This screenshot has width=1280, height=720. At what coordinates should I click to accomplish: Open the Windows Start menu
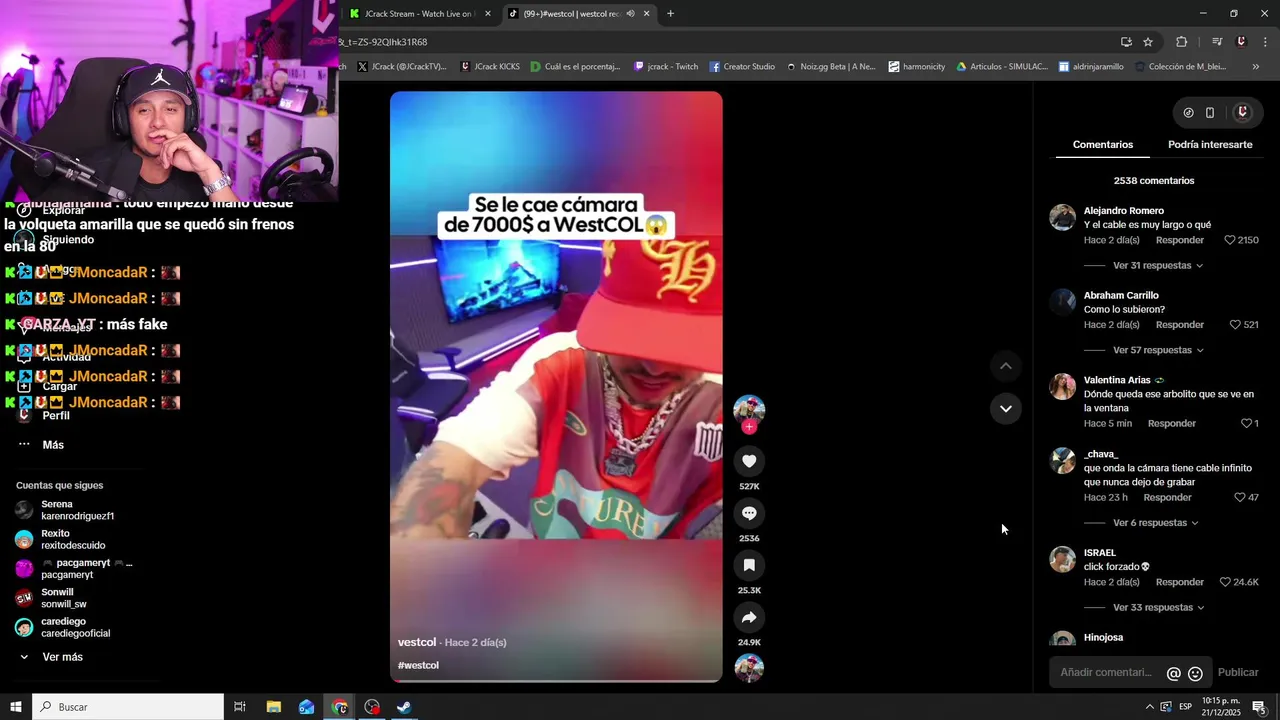[x=16, y=707]
